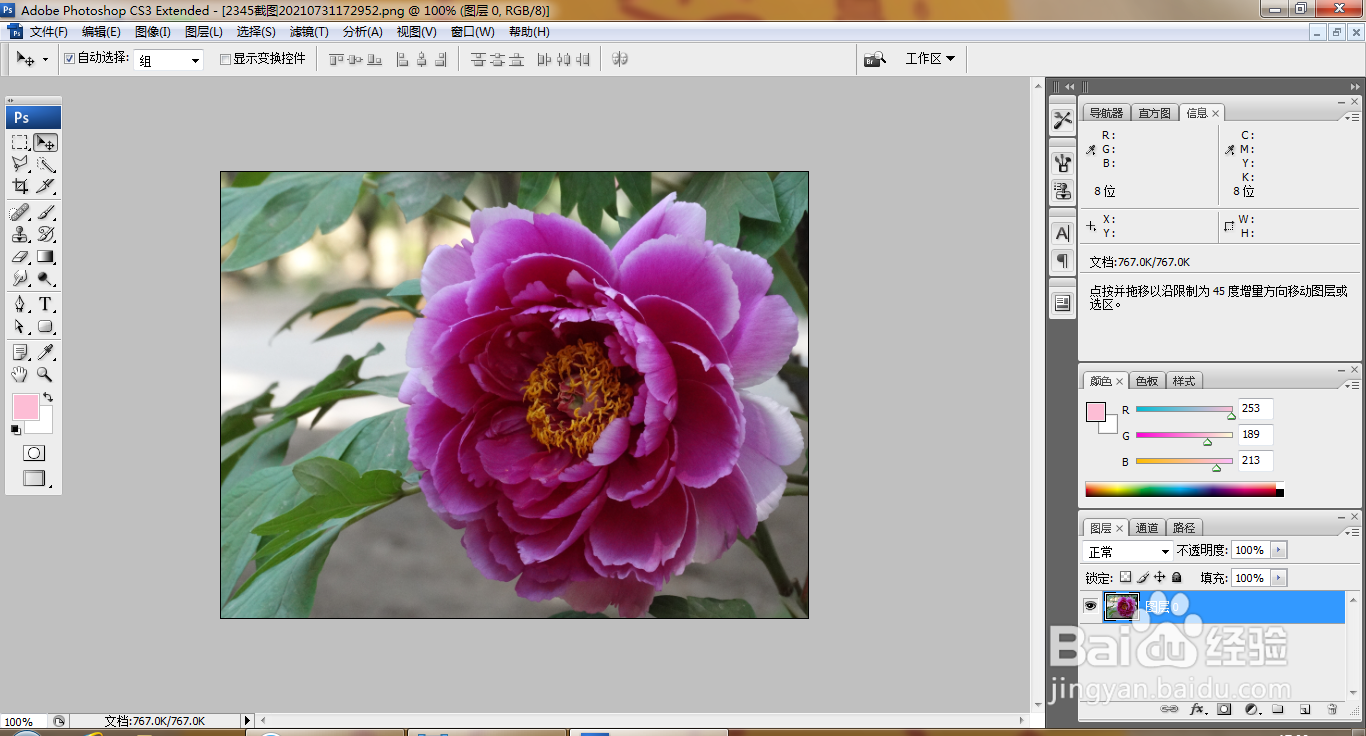Delete layer trash icon
The image size is (1366, 736).
click(x=1332, y=709)
